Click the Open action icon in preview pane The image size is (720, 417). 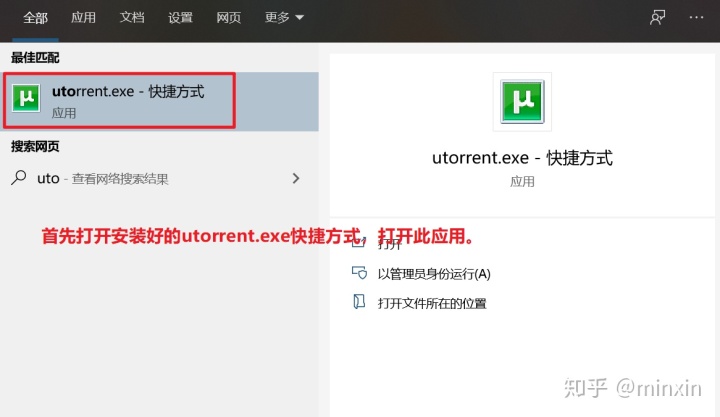click(359, 242)
